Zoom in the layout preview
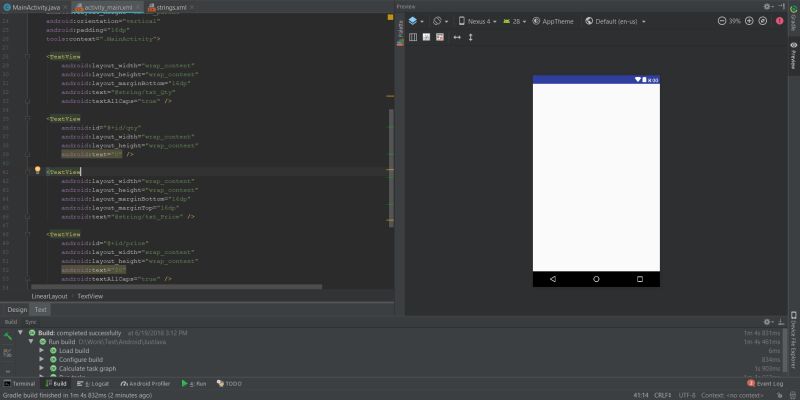This screenshot has height=400, width=800. click(x=749, y=21)
